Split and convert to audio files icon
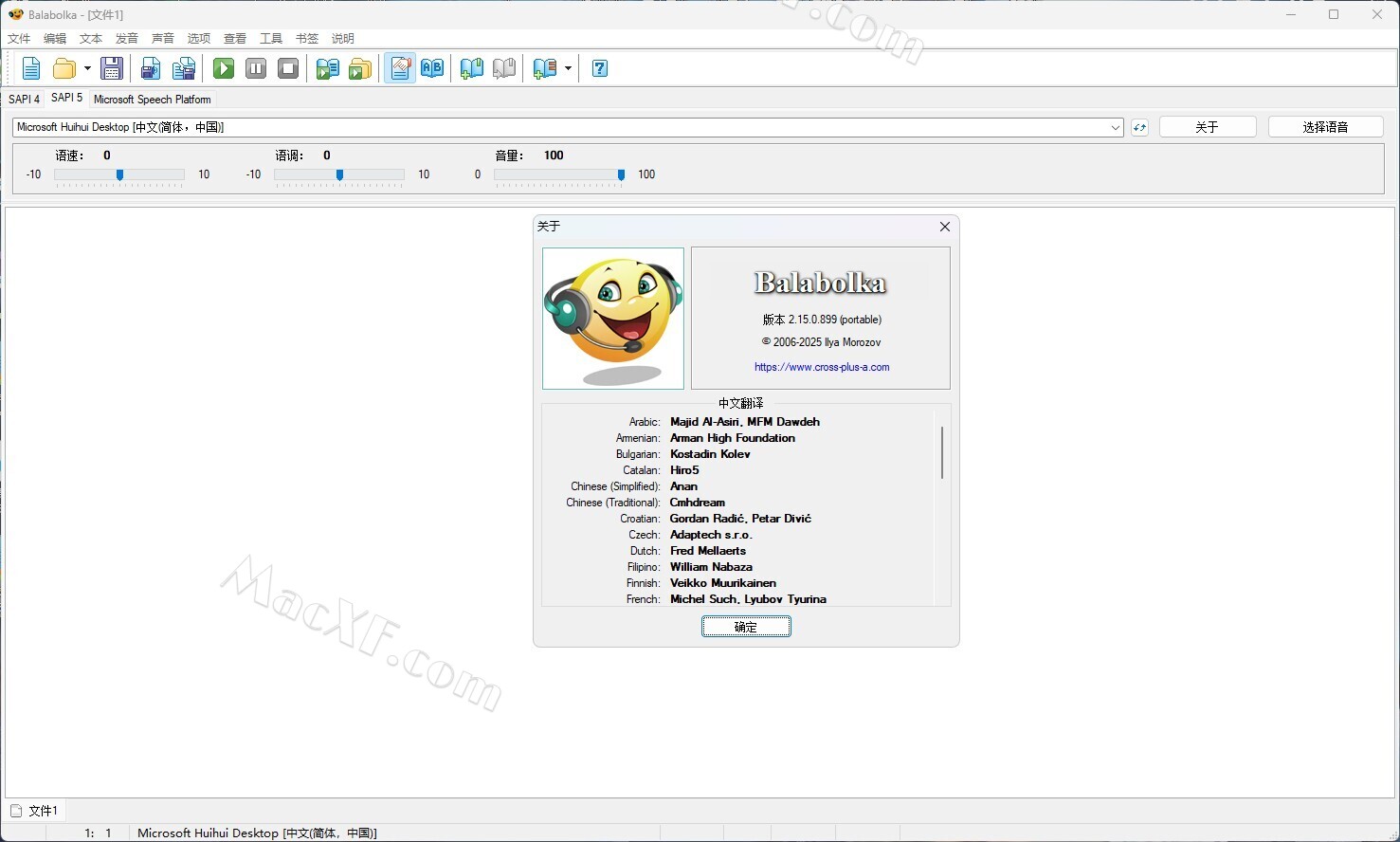The width and height of the screenshot is (1400, 842). click(184, 68)
